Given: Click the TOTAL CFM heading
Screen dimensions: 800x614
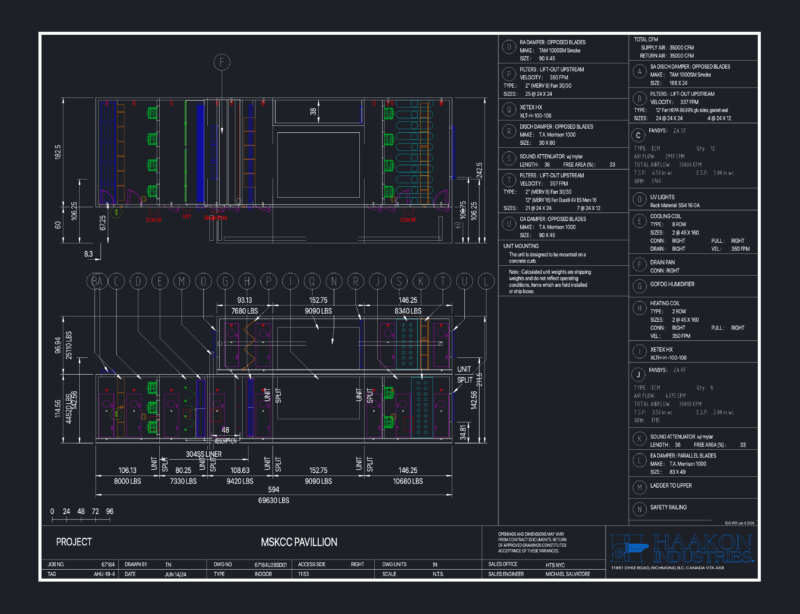Looking at the screenshot, I should [x=646, y=39].
